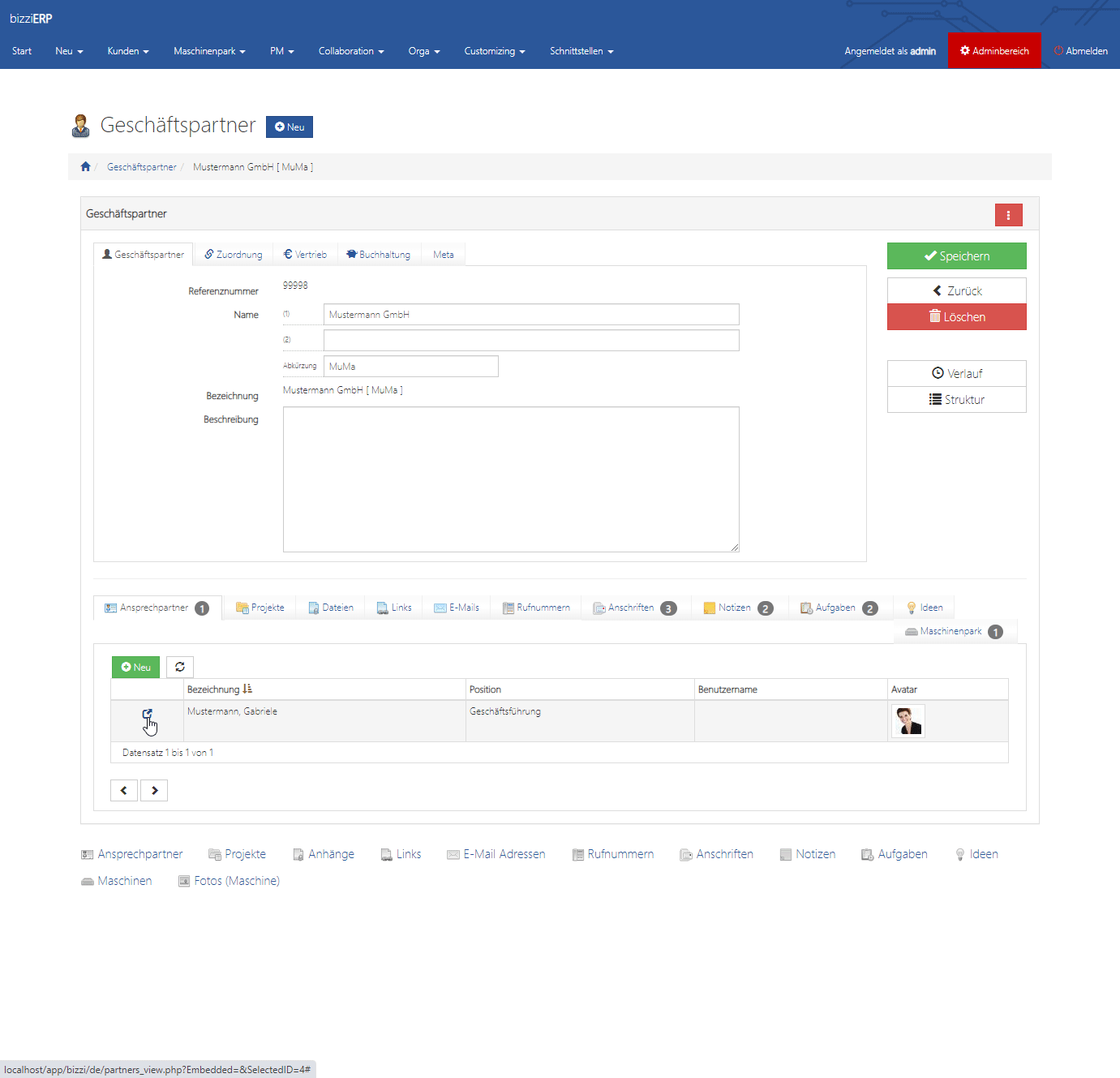Open the Aufgaben subtab
Image resolution: width=1120 pixels, height=1078 pixels.
(839, 608)
